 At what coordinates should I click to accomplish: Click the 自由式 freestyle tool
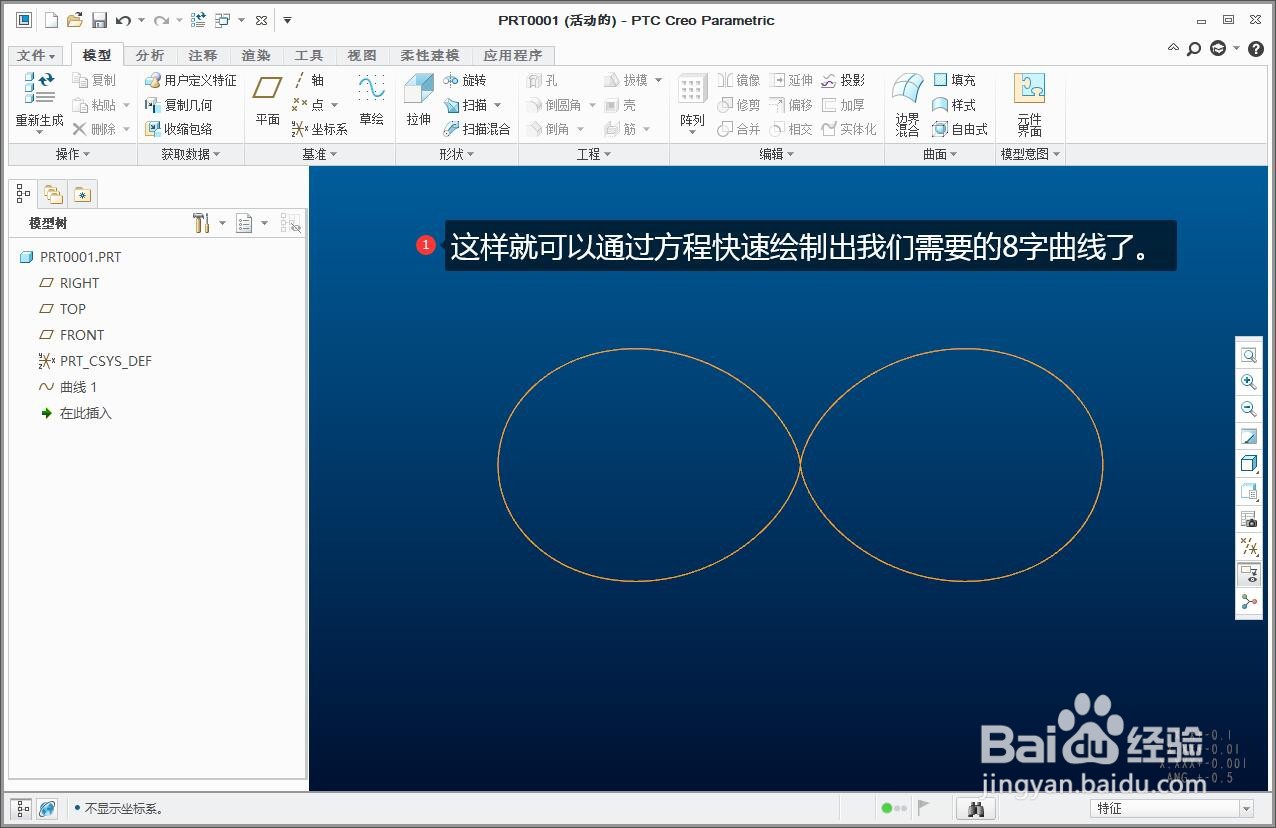point(960,129)
